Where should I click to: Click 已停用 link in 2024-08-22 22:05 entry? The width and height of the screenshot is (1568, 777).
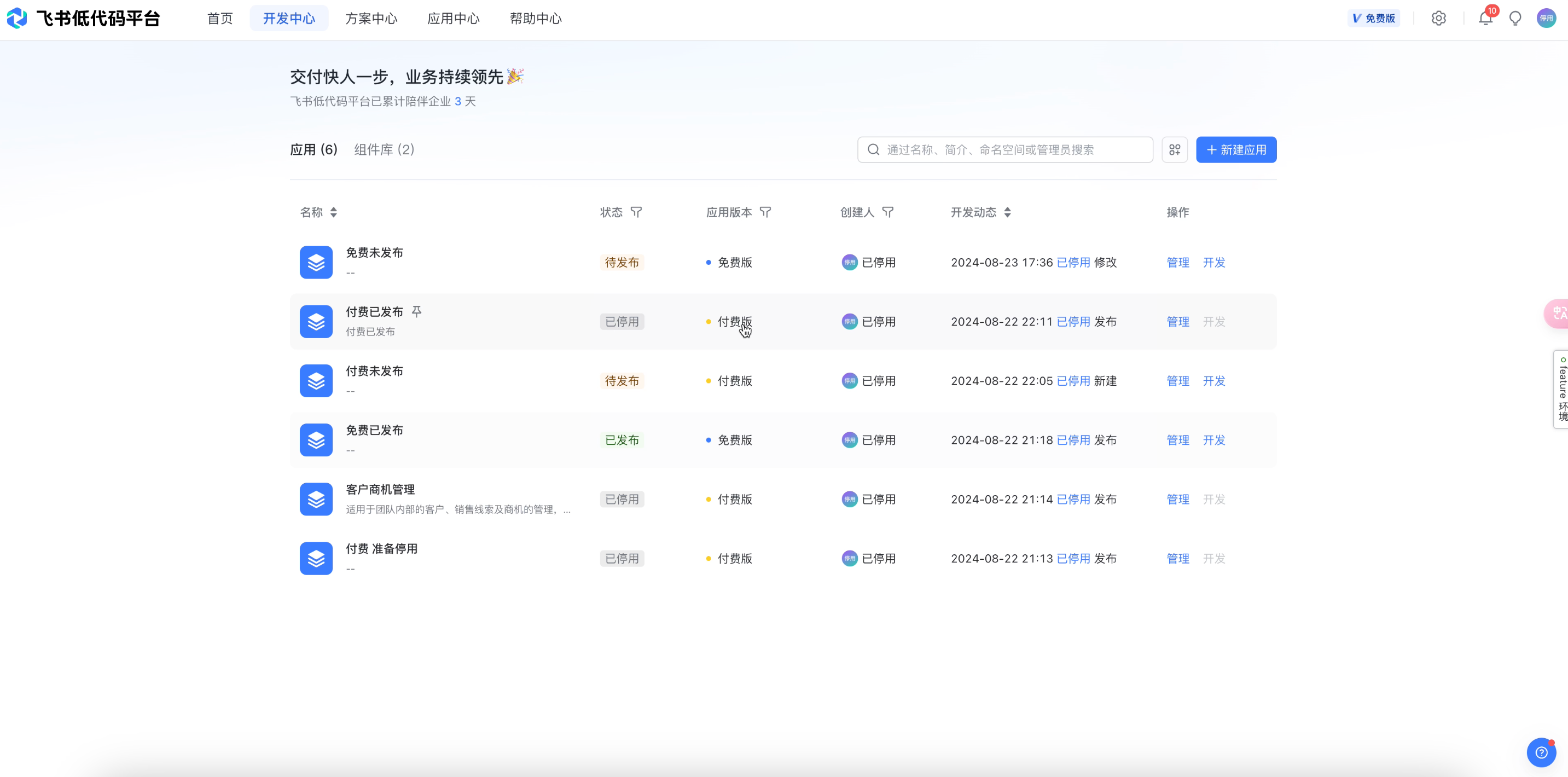[x=1073, y=381]
